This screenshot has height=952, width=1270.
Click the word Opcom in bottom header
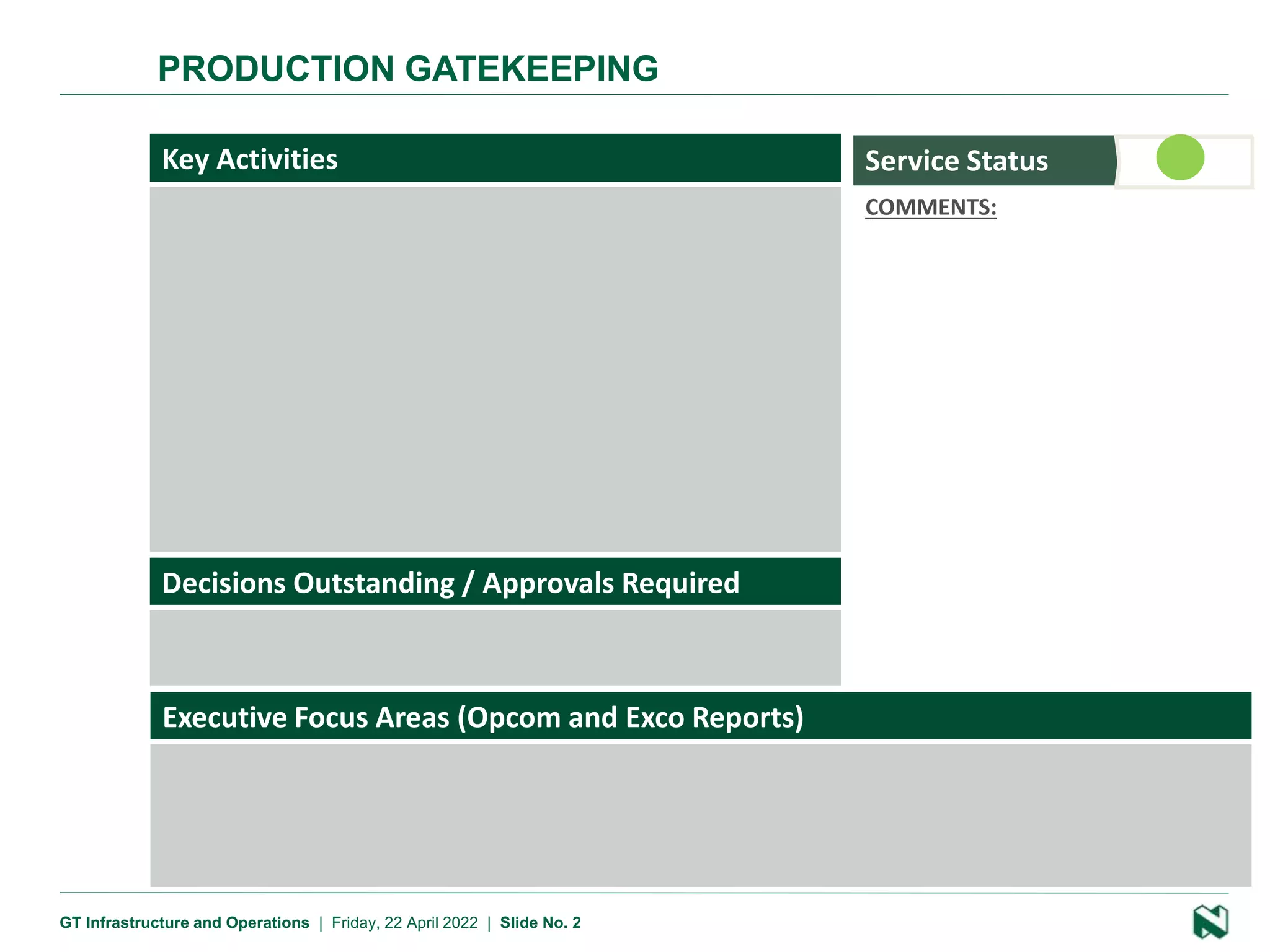coord(513,717)
